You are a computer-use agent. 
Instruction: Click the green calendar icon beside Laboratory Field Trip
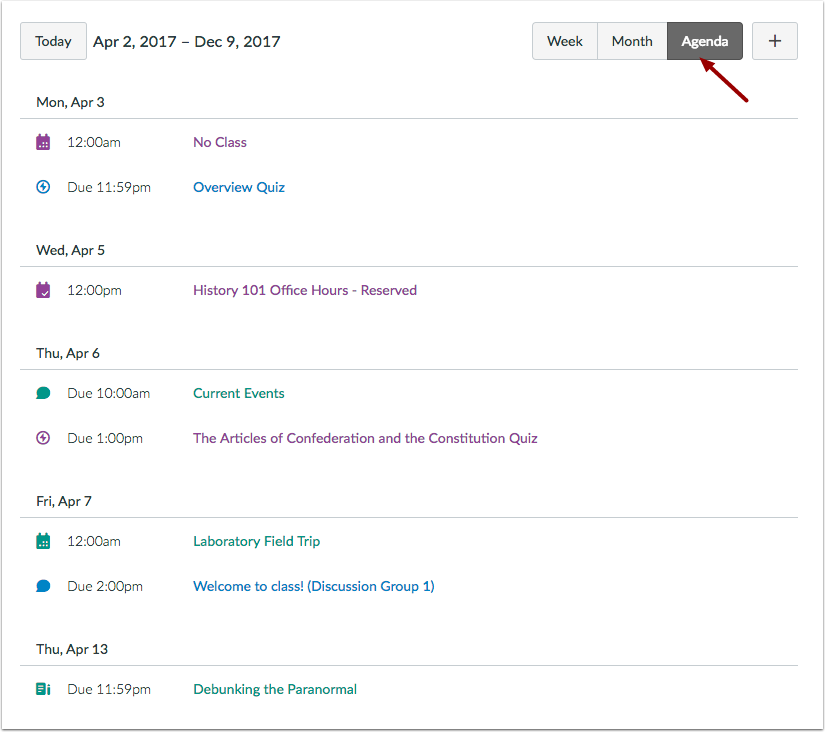[x=43, y=541]
